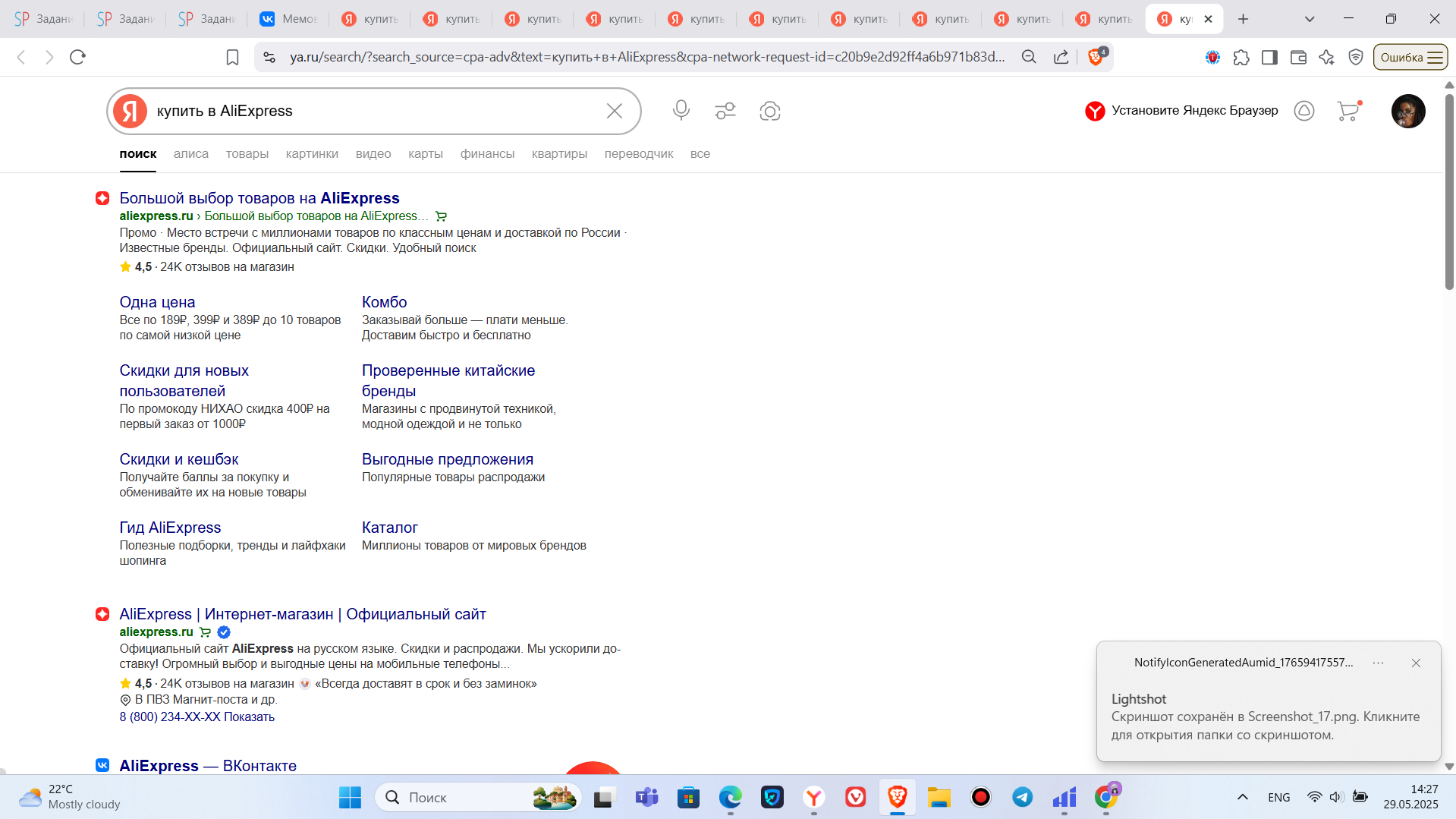Open Скидки и кешбэк sitelink
The width and height of the screenshot is (1456, 819).
pos(179,459)
